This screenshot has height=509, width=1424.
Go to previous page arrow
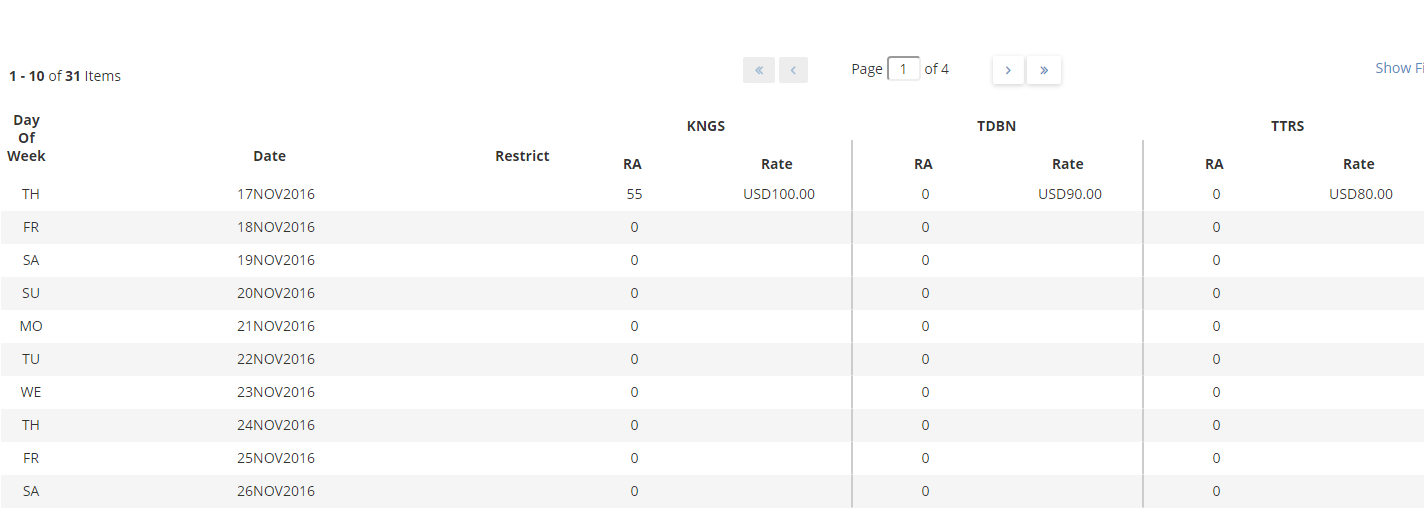tap(793, 70)
